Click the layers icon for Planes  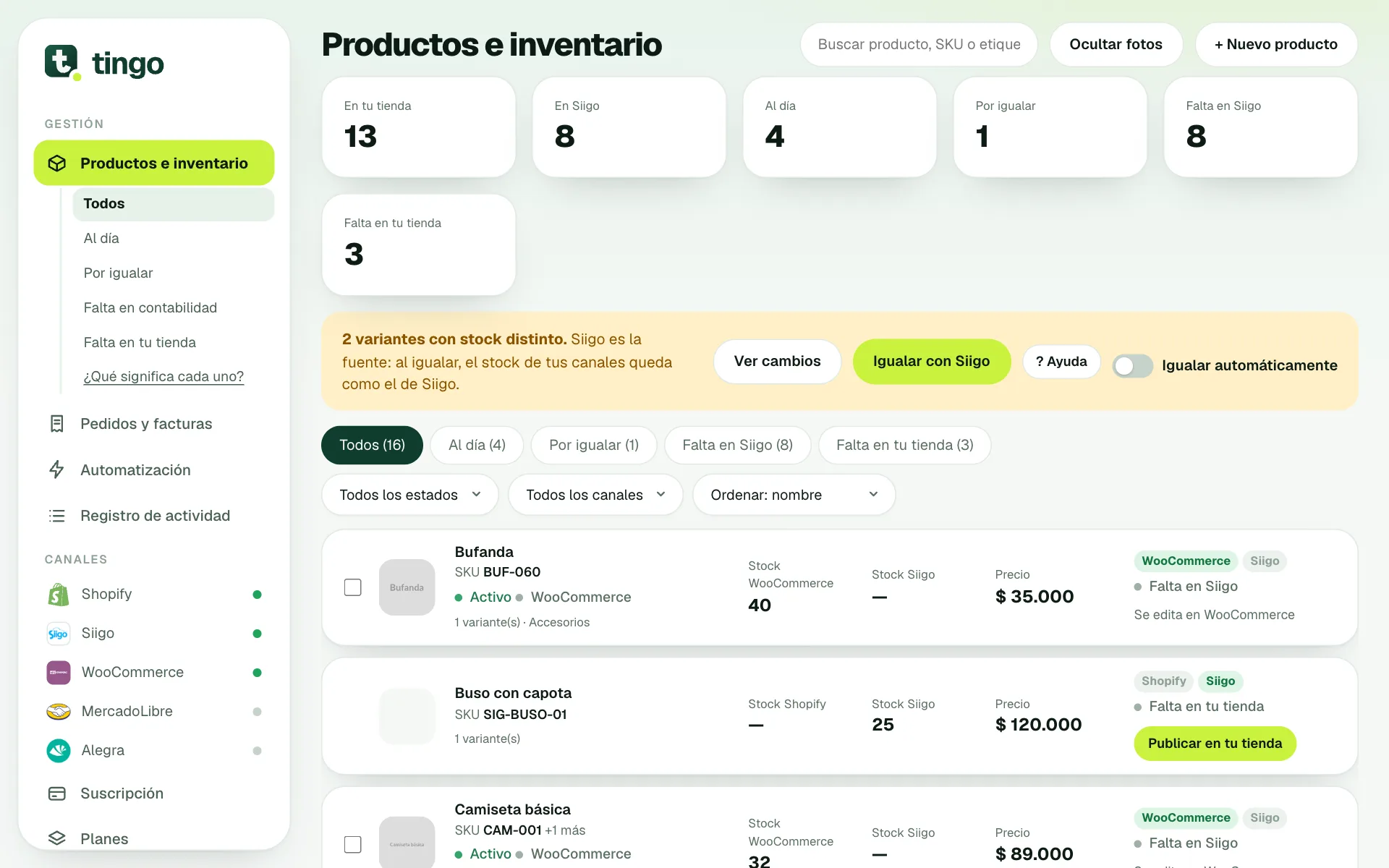pos(57,839)
